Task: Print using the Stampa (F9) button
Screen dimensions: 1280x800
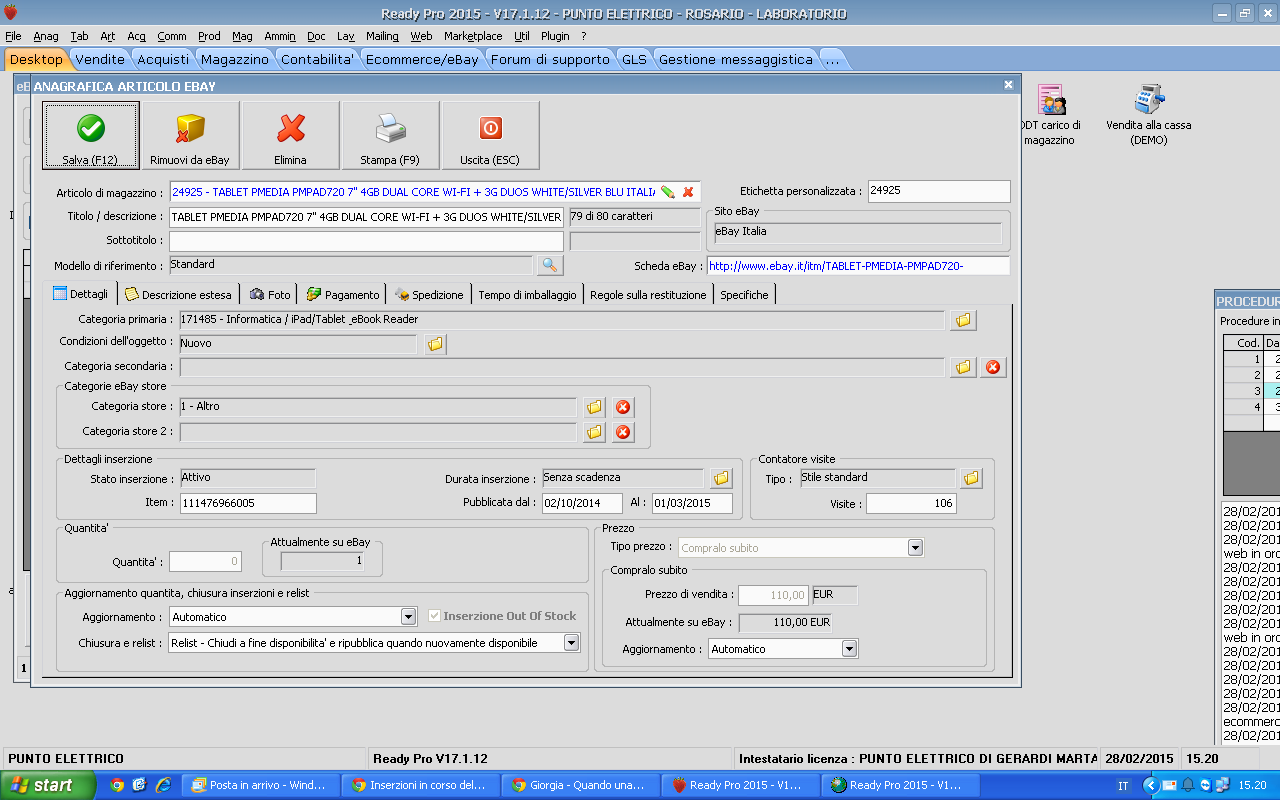Action: (390, 136)
